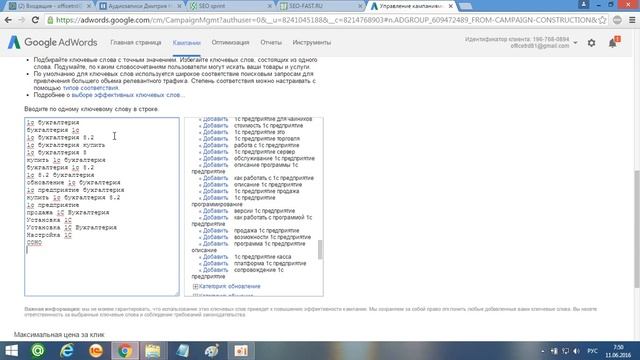
Task: Add keyword '1с предприятие продажа'
Action: 215,191
